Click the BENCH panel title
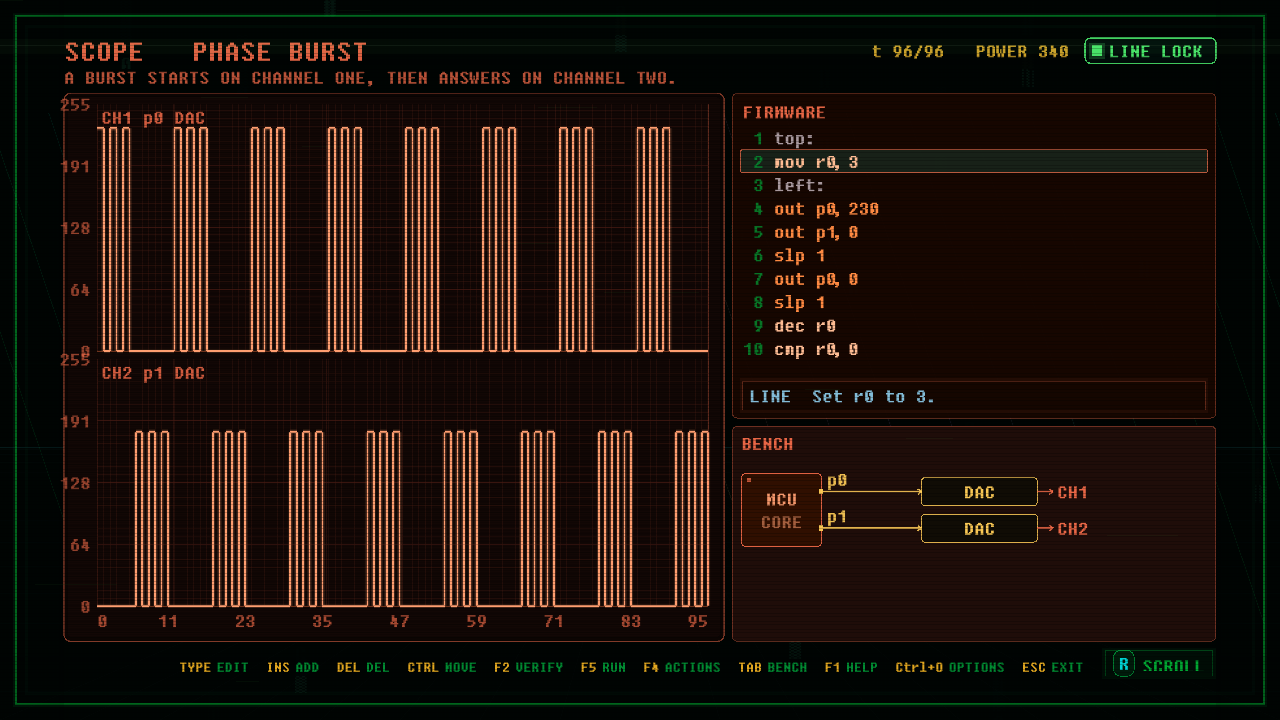1280x720 pixels. pos(768,444)
